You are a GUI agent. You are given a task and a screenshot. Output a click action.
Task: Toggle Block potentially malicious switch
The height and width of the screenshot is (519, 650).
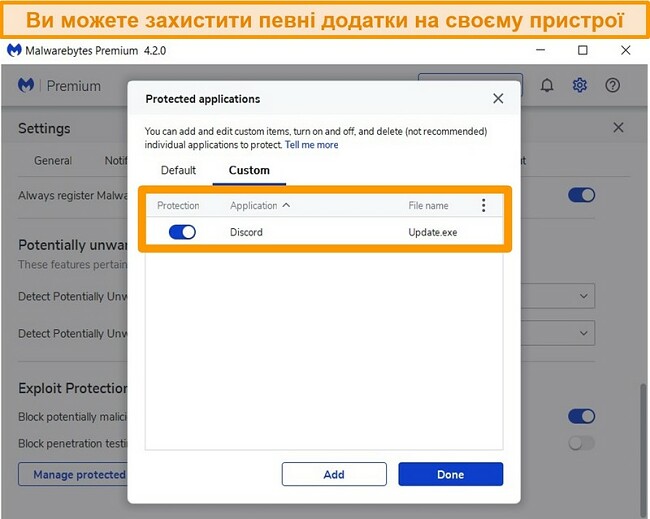point(582,416)
